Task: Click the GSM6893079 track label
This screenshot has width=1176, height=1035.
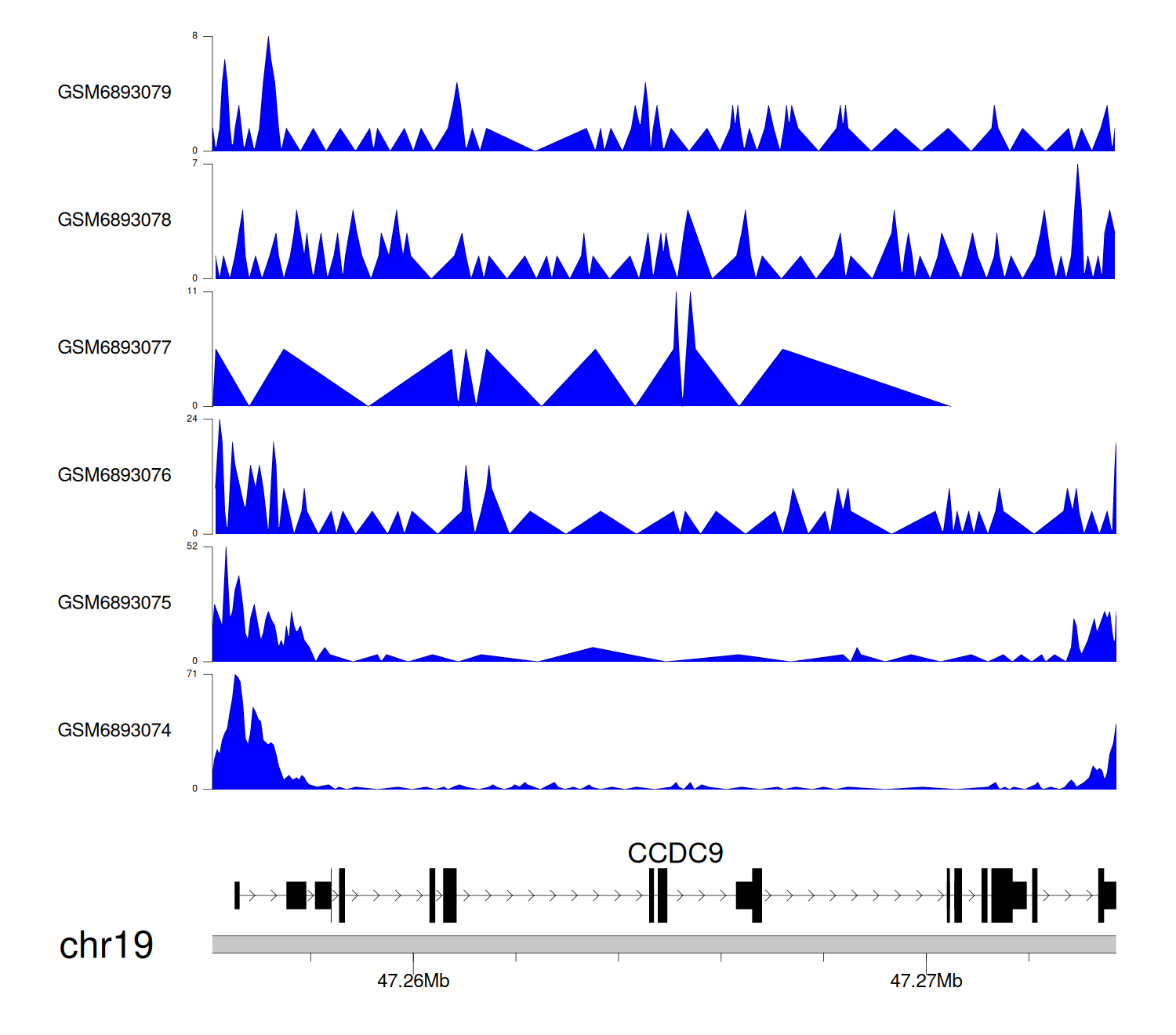Action: coord(114,93)
